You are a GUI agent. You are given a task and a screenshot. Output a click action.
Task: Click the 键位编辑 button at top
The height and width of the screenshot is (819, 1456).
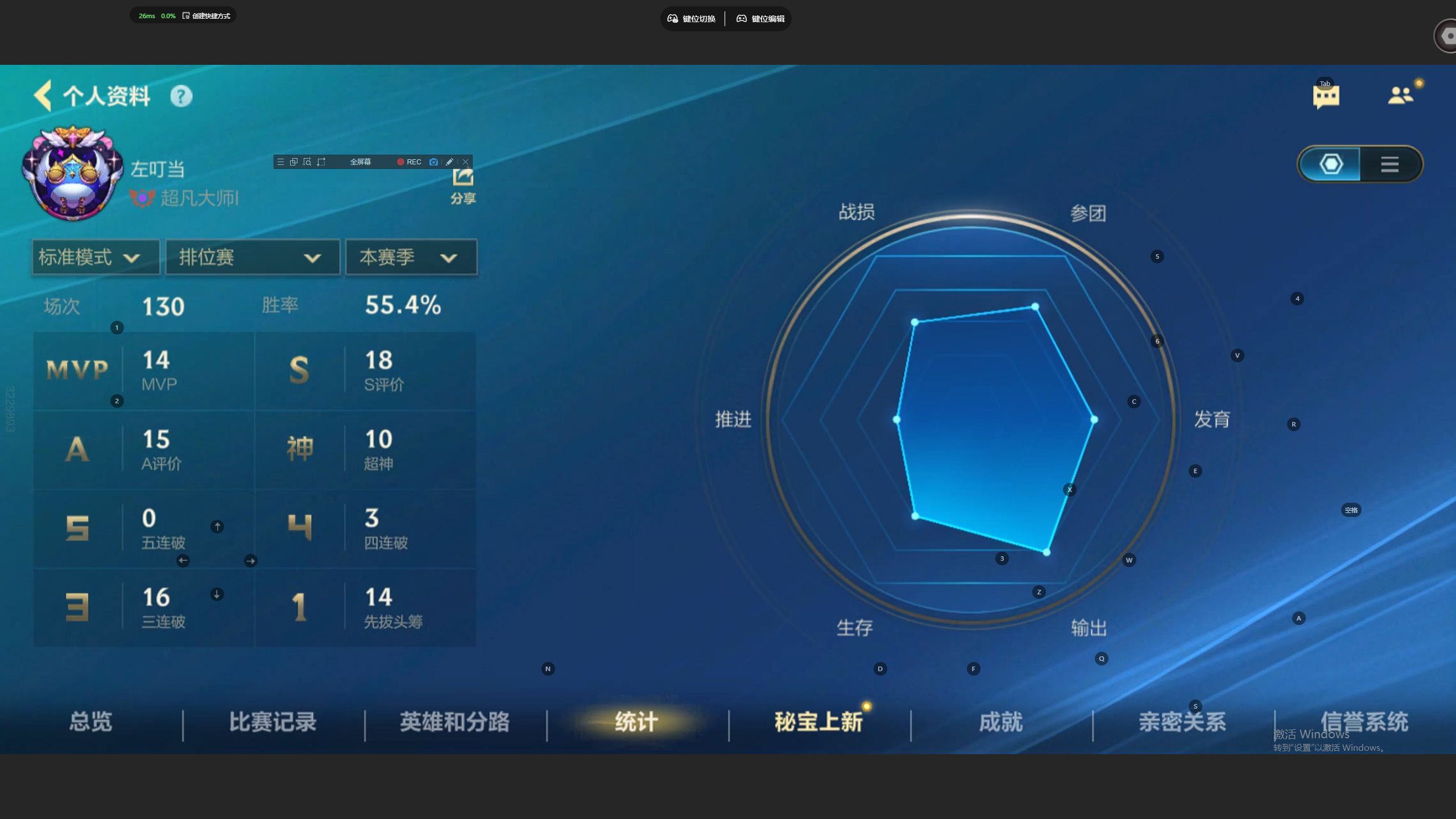[x=760, y=19]
